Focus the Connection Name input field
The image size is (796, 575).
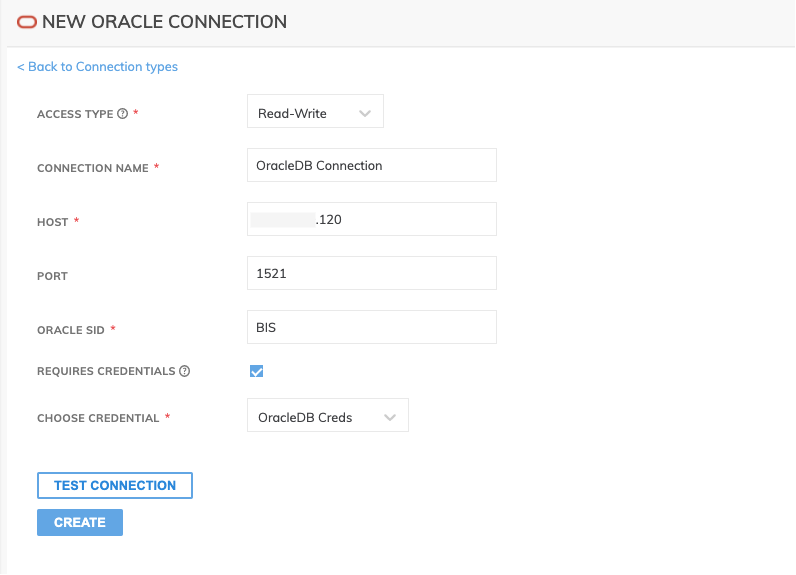(372, 165)
